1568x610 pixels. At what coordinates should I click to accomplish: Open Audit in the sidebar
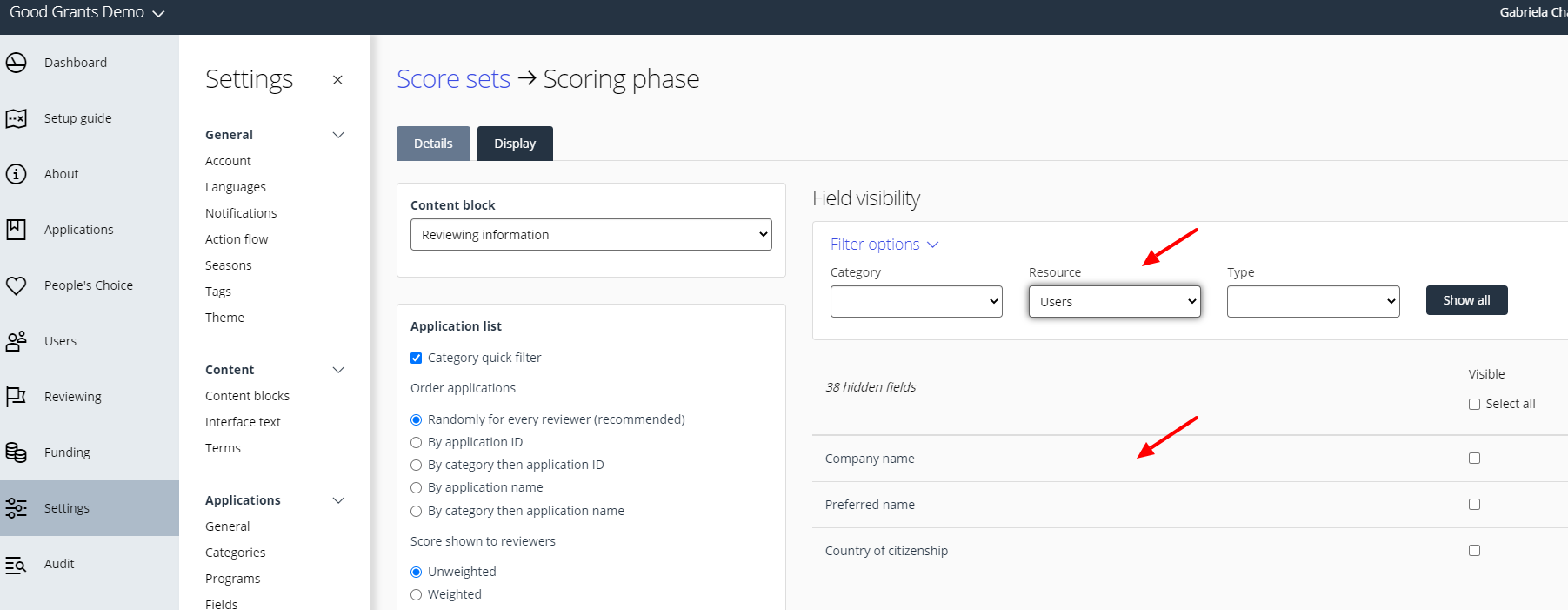59,564
